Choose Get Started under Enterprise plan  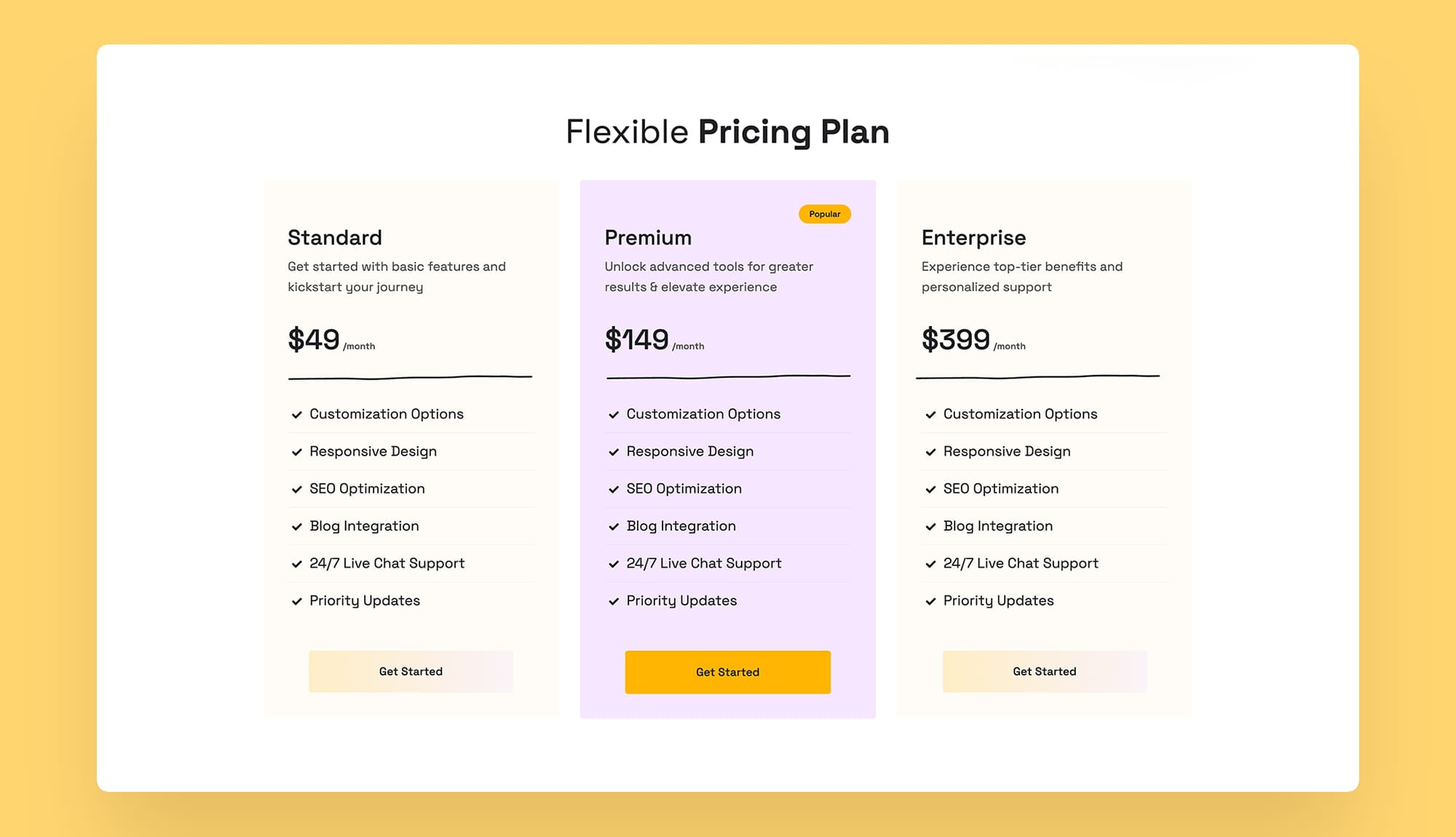[1044, 672]
